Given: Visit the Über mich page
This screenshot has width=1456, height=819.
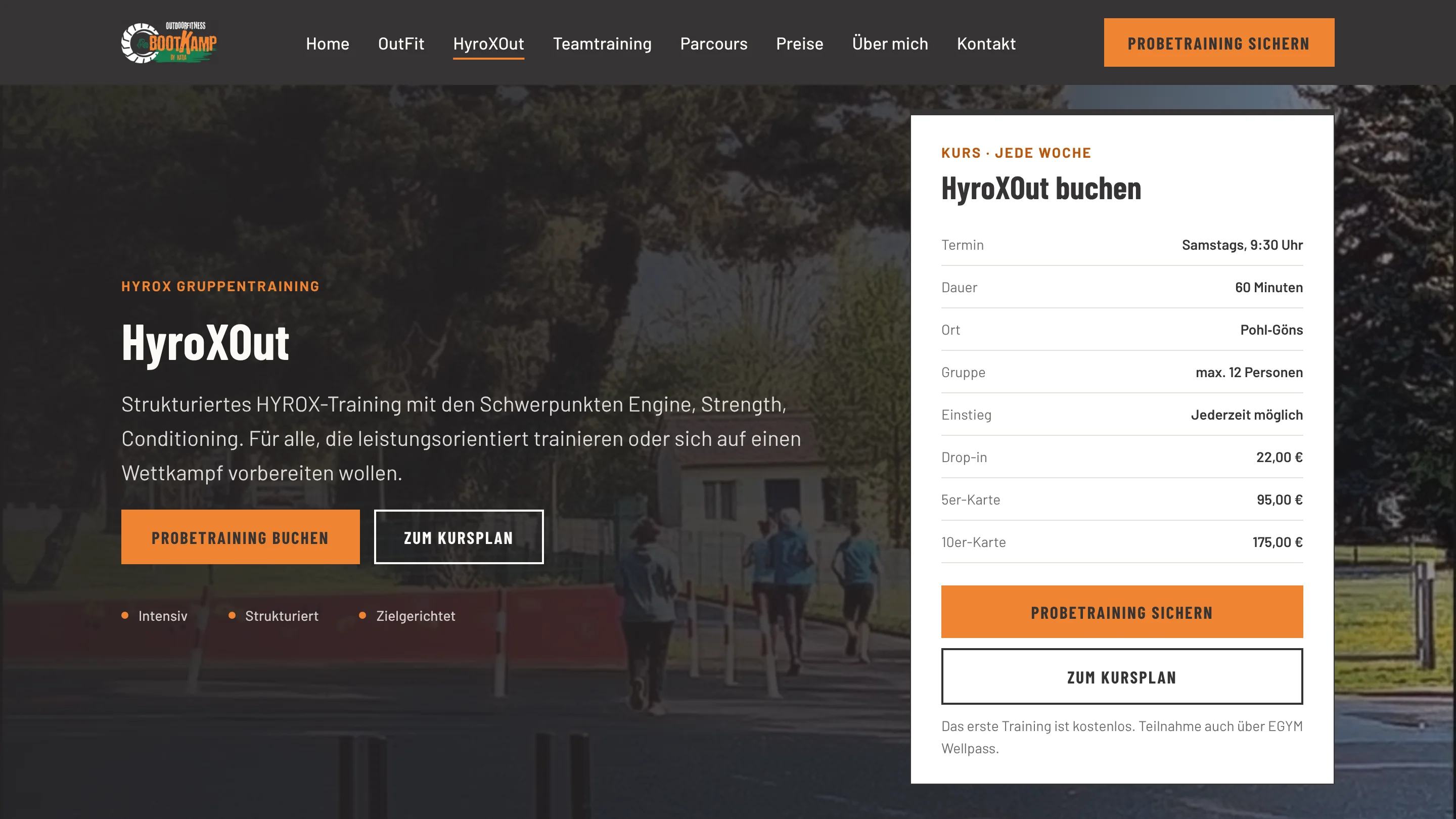Looking at the screenshot, I should pos(890,43).
